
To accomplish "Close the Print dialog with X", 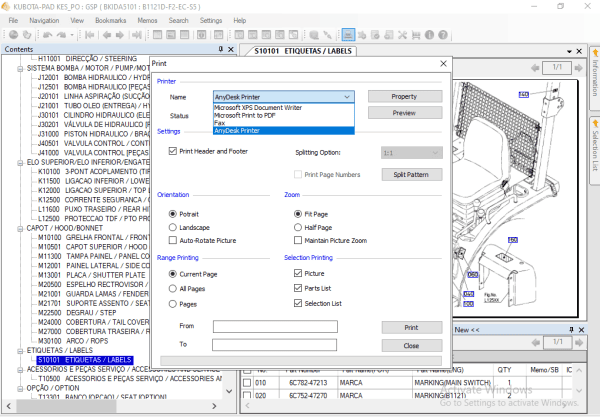I will (x=443, y=64).
